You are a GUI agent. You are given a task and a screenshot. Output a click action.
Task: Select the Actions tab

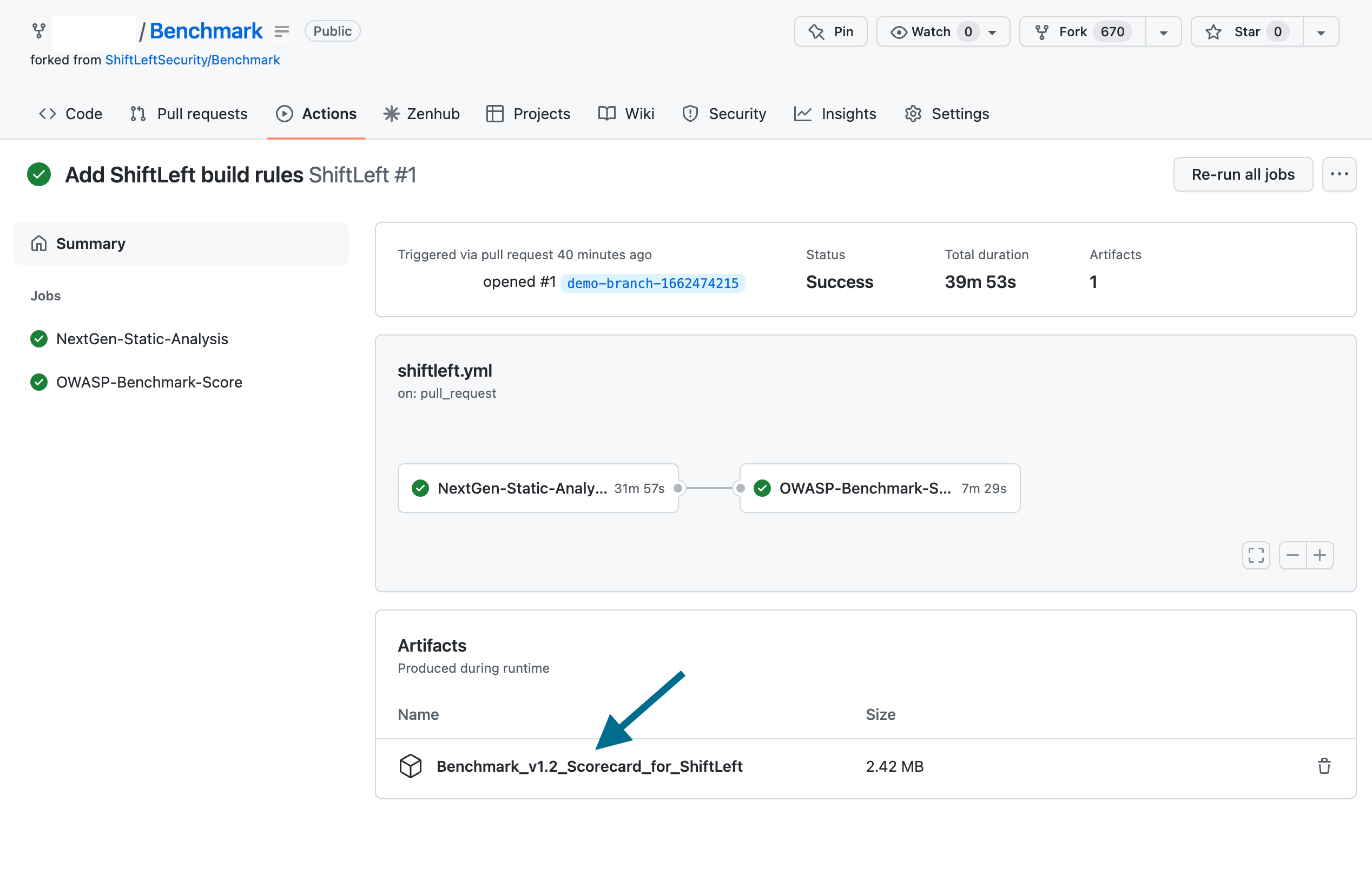316,114
